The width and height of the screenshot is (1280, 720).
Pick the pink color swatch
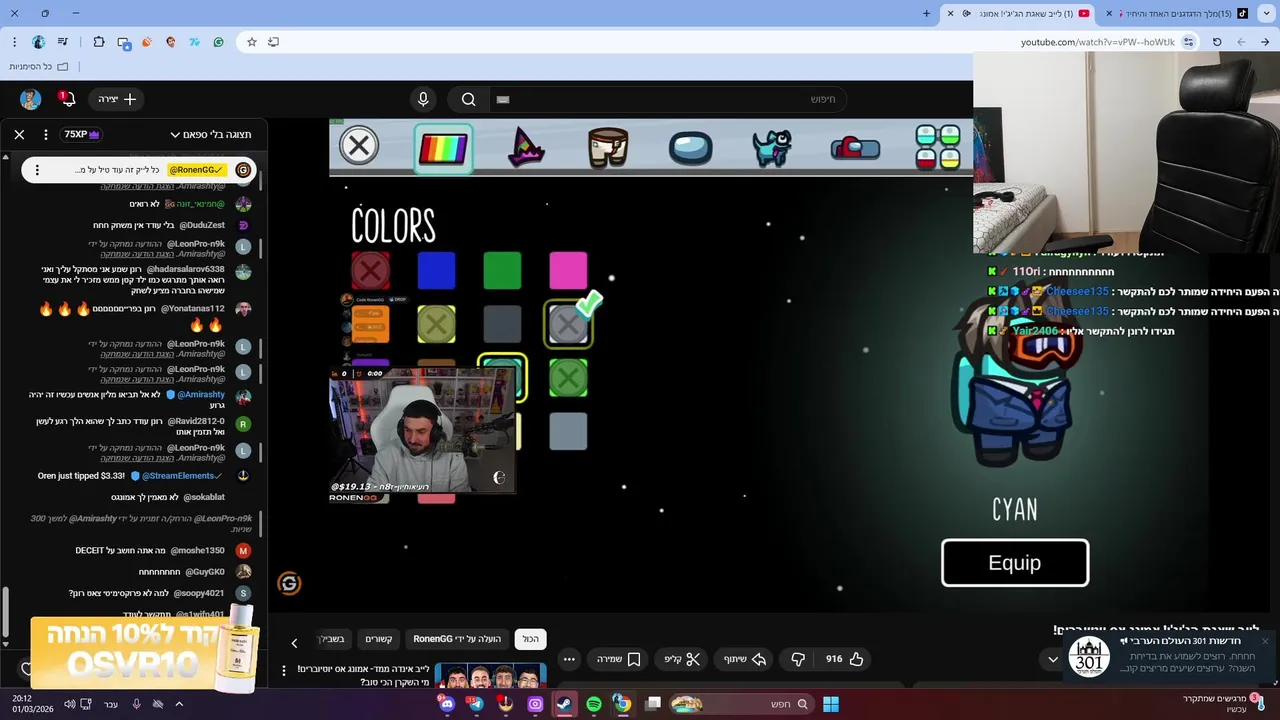(568, 270)
